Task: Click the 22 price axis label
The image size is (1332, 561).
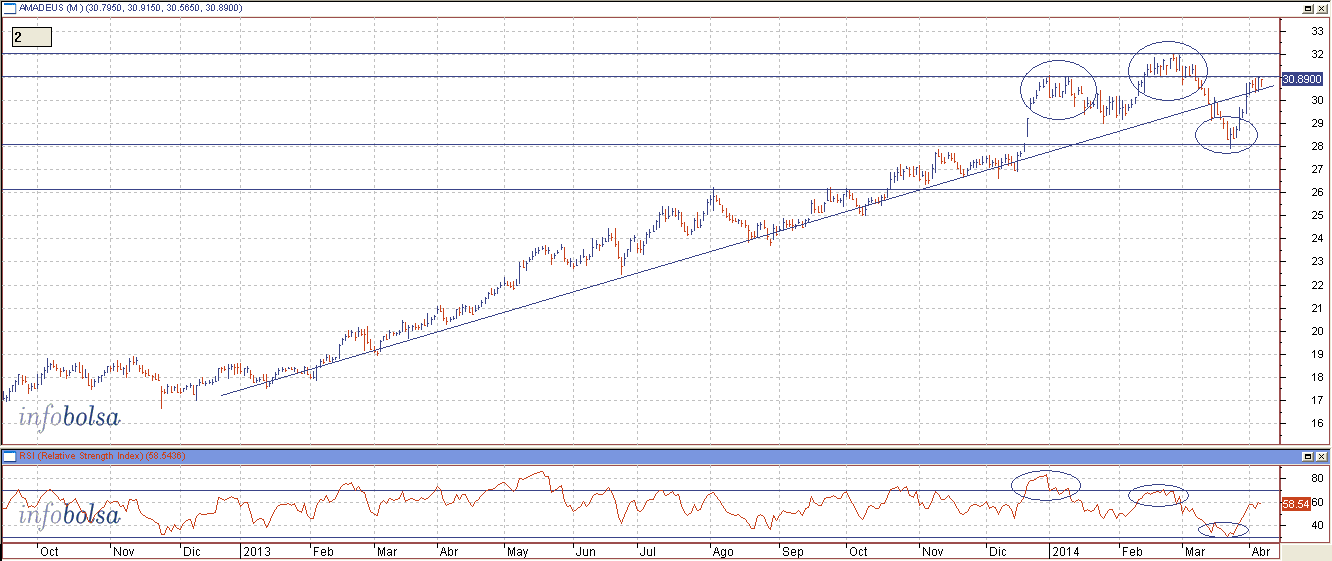Action: coord(1317,285)
